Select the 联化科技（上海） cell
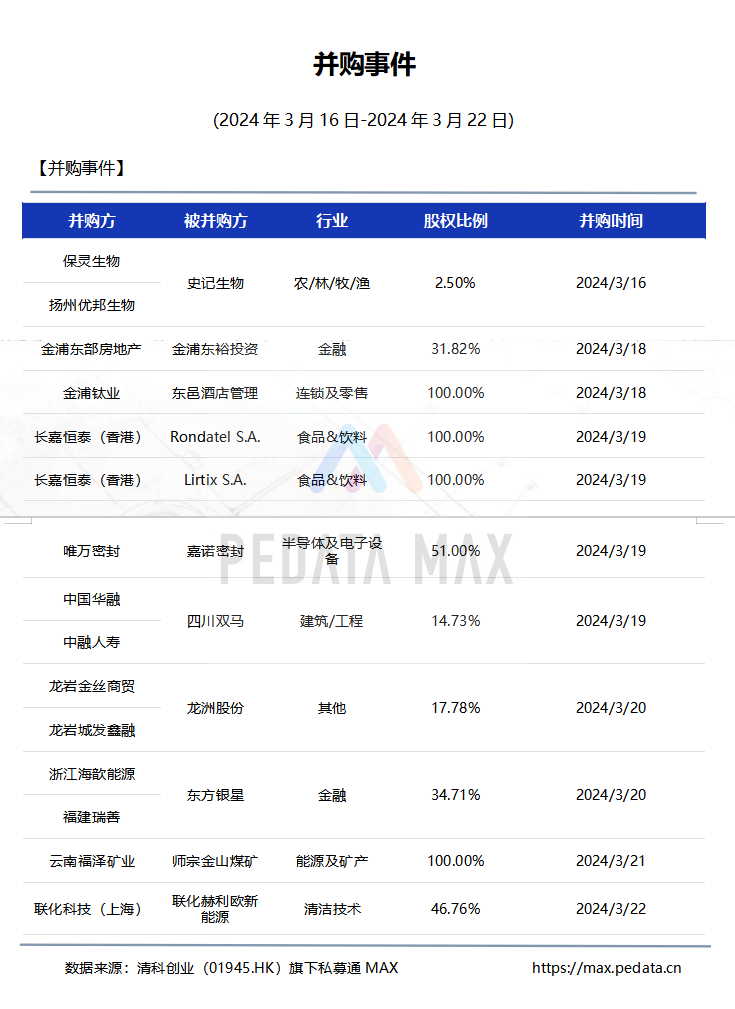735x1009 pixels. pos(88,909)
